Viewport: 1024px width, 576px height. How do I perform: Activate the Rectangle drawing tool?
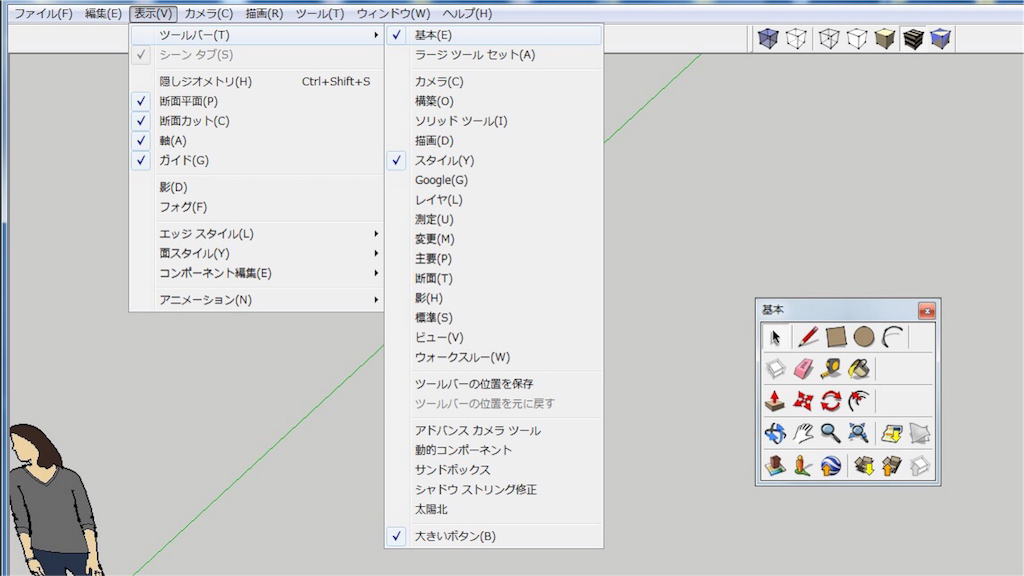tap(834, 337)
